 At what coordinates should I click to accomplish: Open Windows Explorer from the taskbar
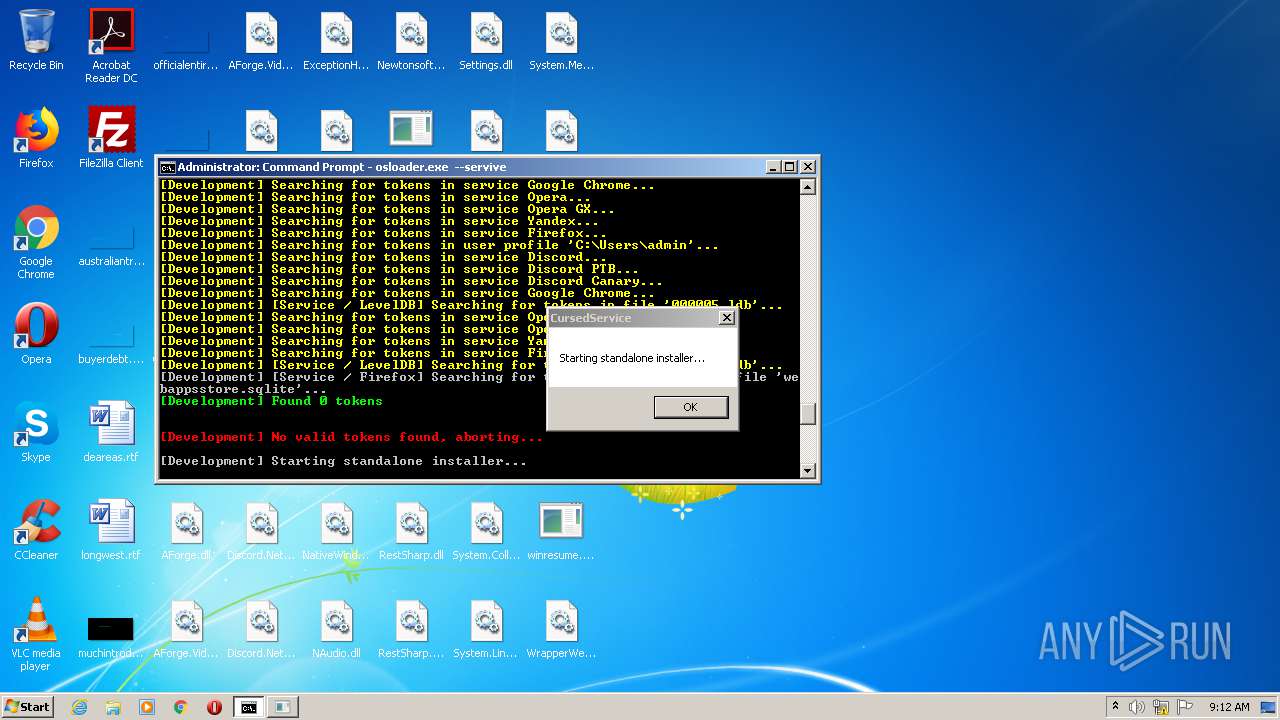tap(113, 707)
